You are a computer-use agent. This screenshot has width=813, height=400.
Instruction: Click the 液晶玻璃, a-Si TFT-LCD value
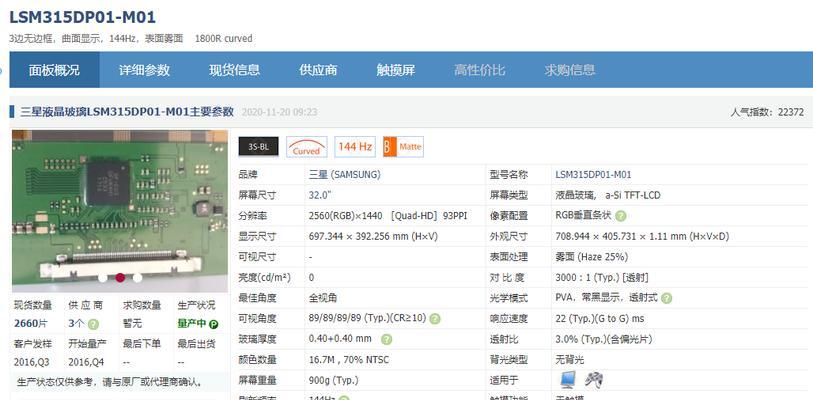(608, 195)
